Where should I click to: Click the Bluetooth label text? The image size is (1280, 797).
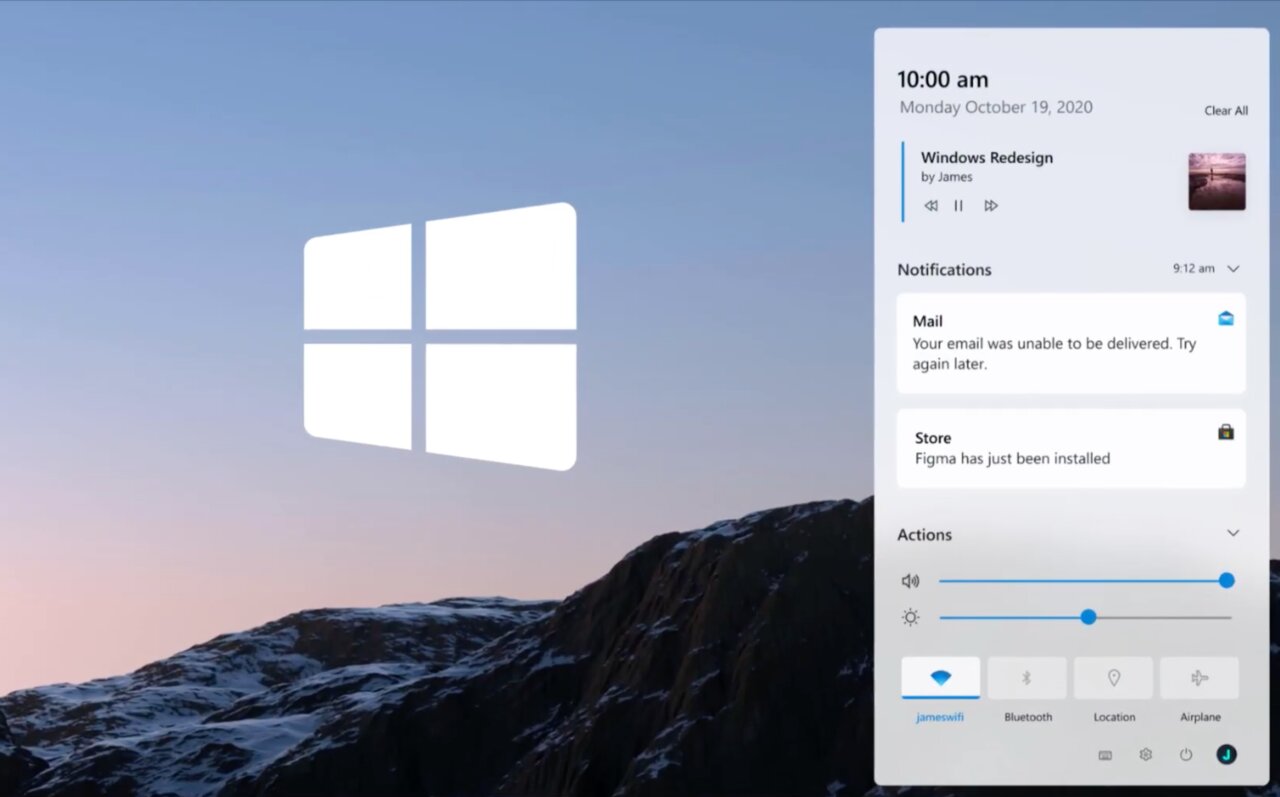pyautogui.click(x=1028, y=717)
